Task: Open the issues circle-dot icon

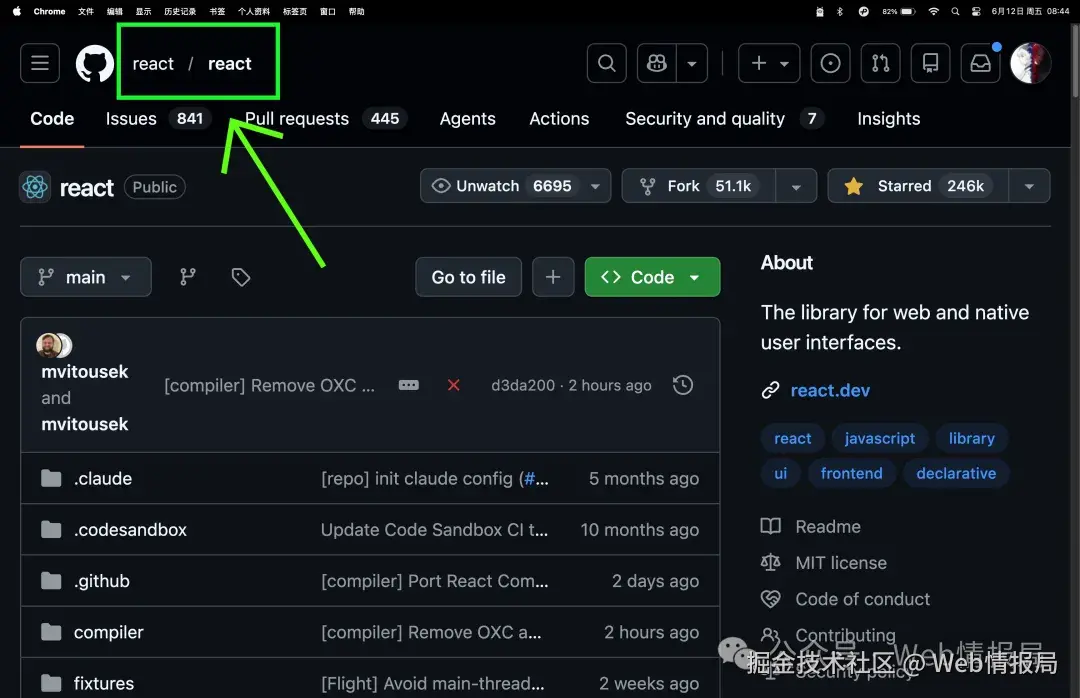Action: pyautogui.click(x=831, y=63)
